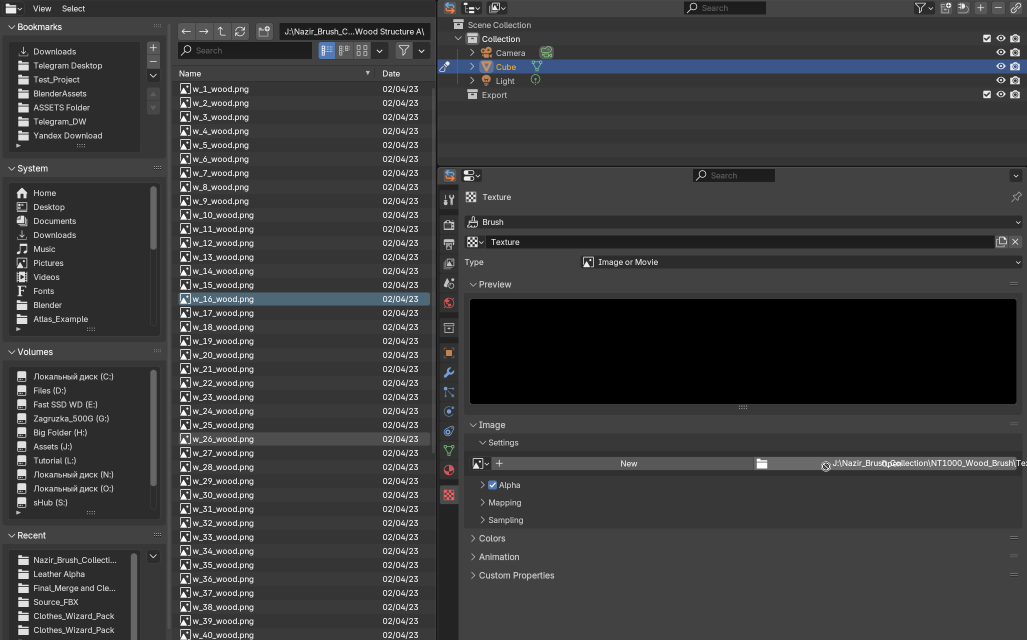The height and width of the screenshot is (640, 1027).
Task: Disable Light in renders camera icon
Action: (x=1015, y=80)
